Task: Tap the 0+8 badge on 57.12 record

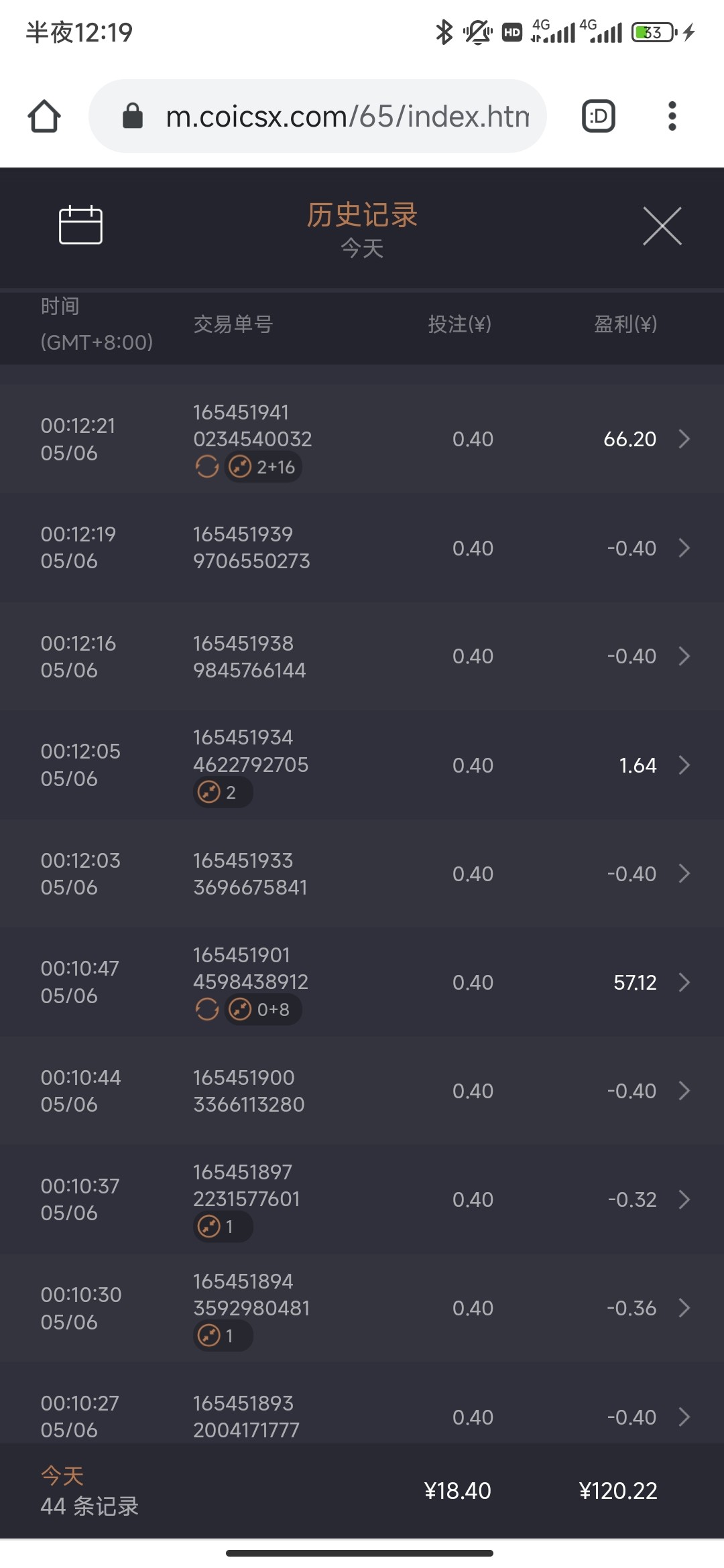Action: coord(263,1009)
